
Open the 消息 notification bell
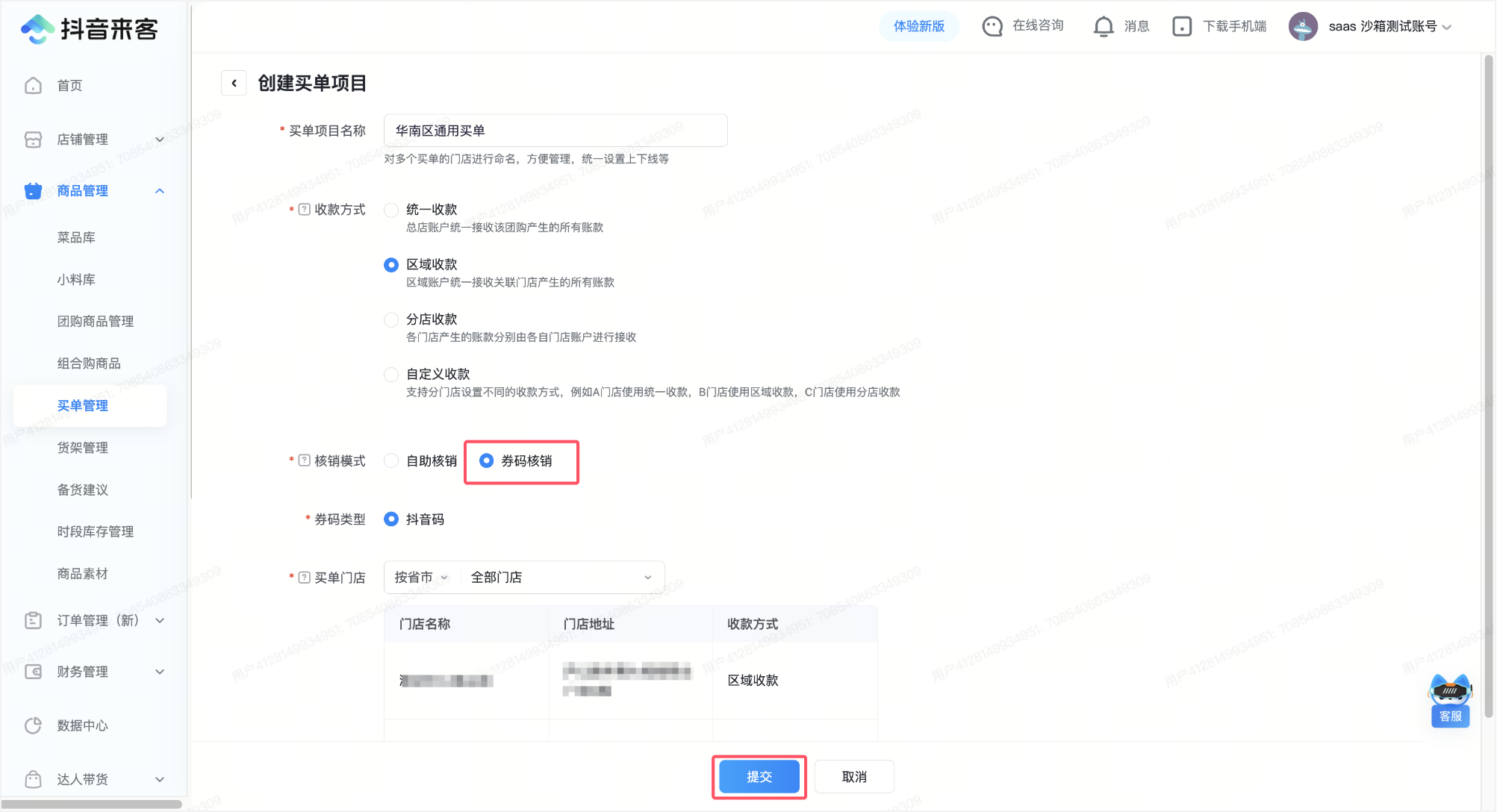pyautogui.click(x=1104, y=26)
